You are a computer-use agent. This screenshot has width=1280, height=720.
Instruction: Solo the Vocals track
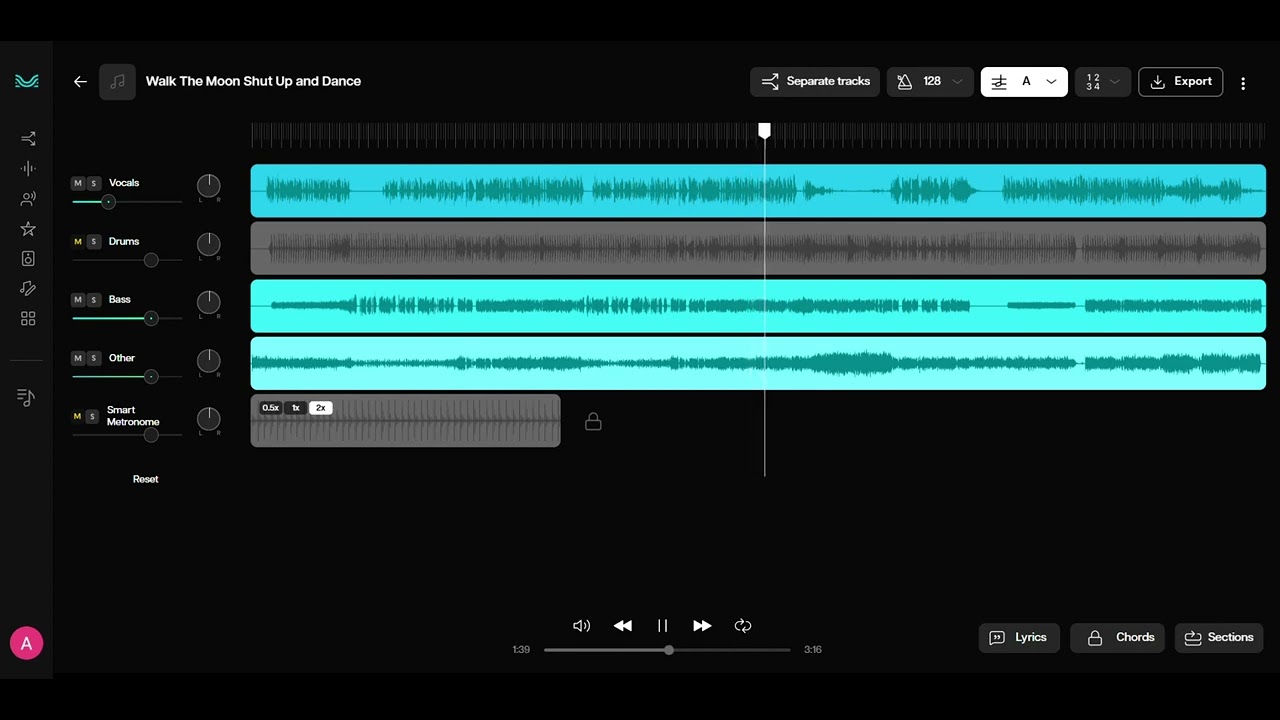click(x=93, y=183)
